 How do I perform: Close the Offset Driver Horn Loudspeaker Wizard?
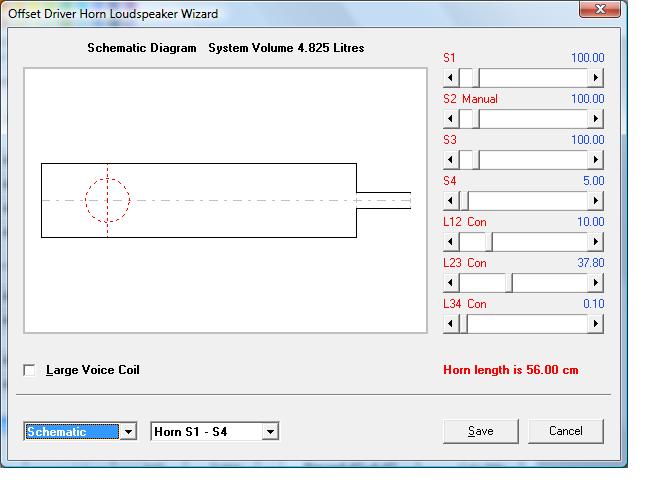pyautogui.click(x=600, y=9)
